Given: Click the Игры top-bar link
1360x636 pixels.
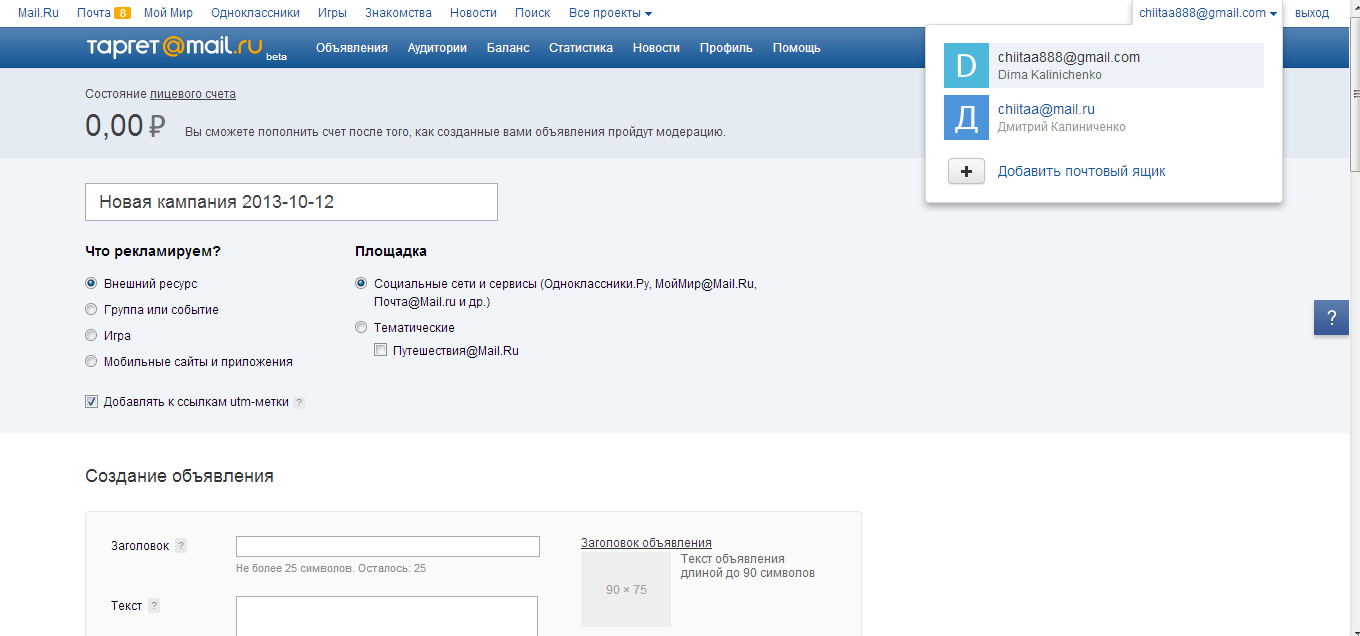Looking at the screenshot, I should (x=332, y=13).
